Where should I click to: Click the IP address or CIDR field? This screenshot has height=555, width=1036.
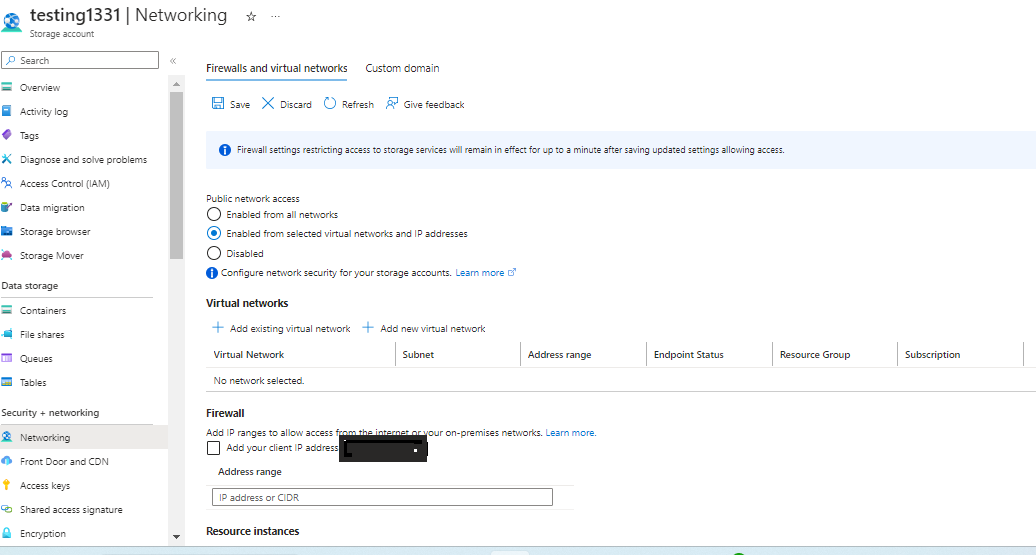[x=382, y=497]
